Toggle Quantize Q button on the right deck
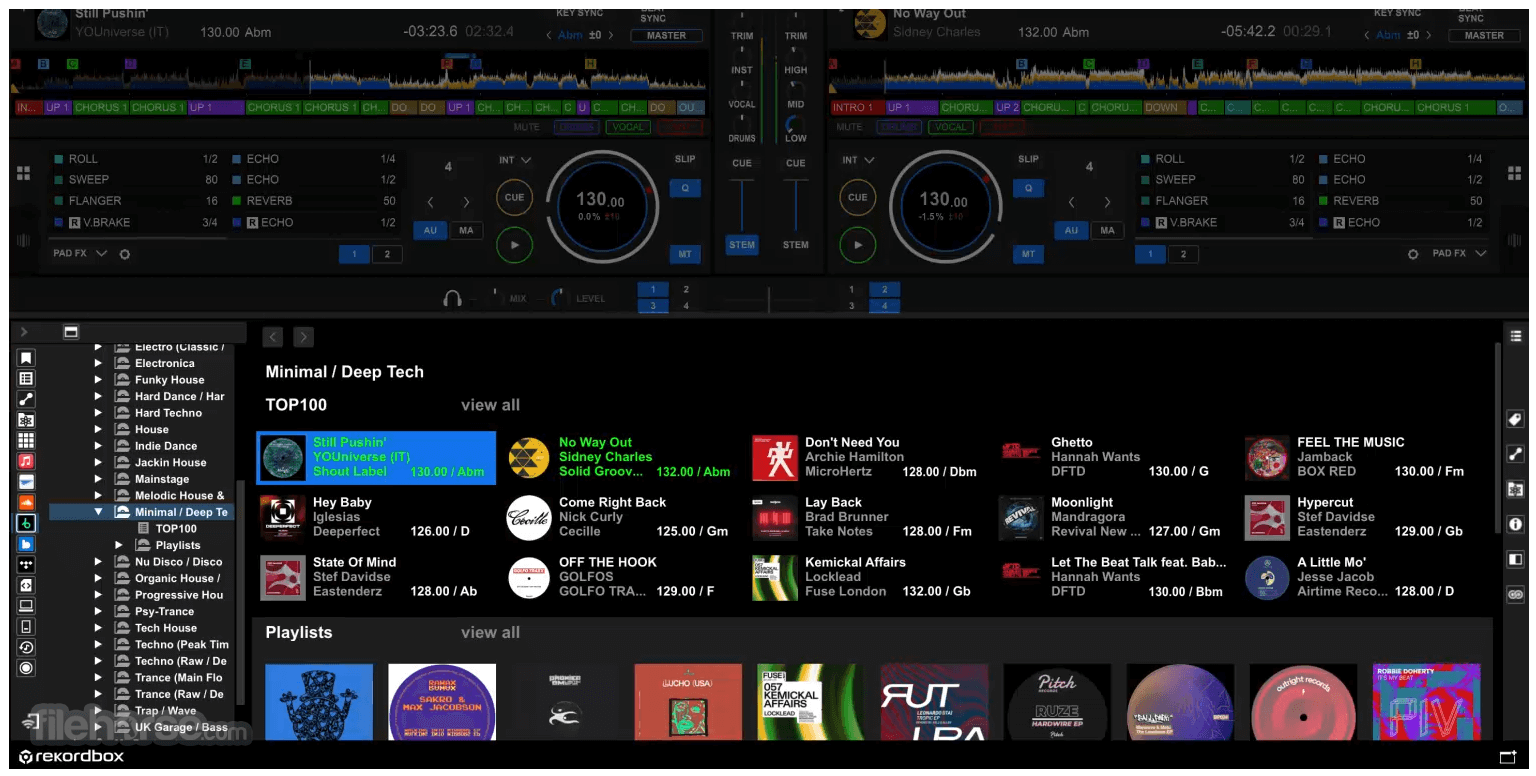1536x776 pixels. tap(1028, 188)
